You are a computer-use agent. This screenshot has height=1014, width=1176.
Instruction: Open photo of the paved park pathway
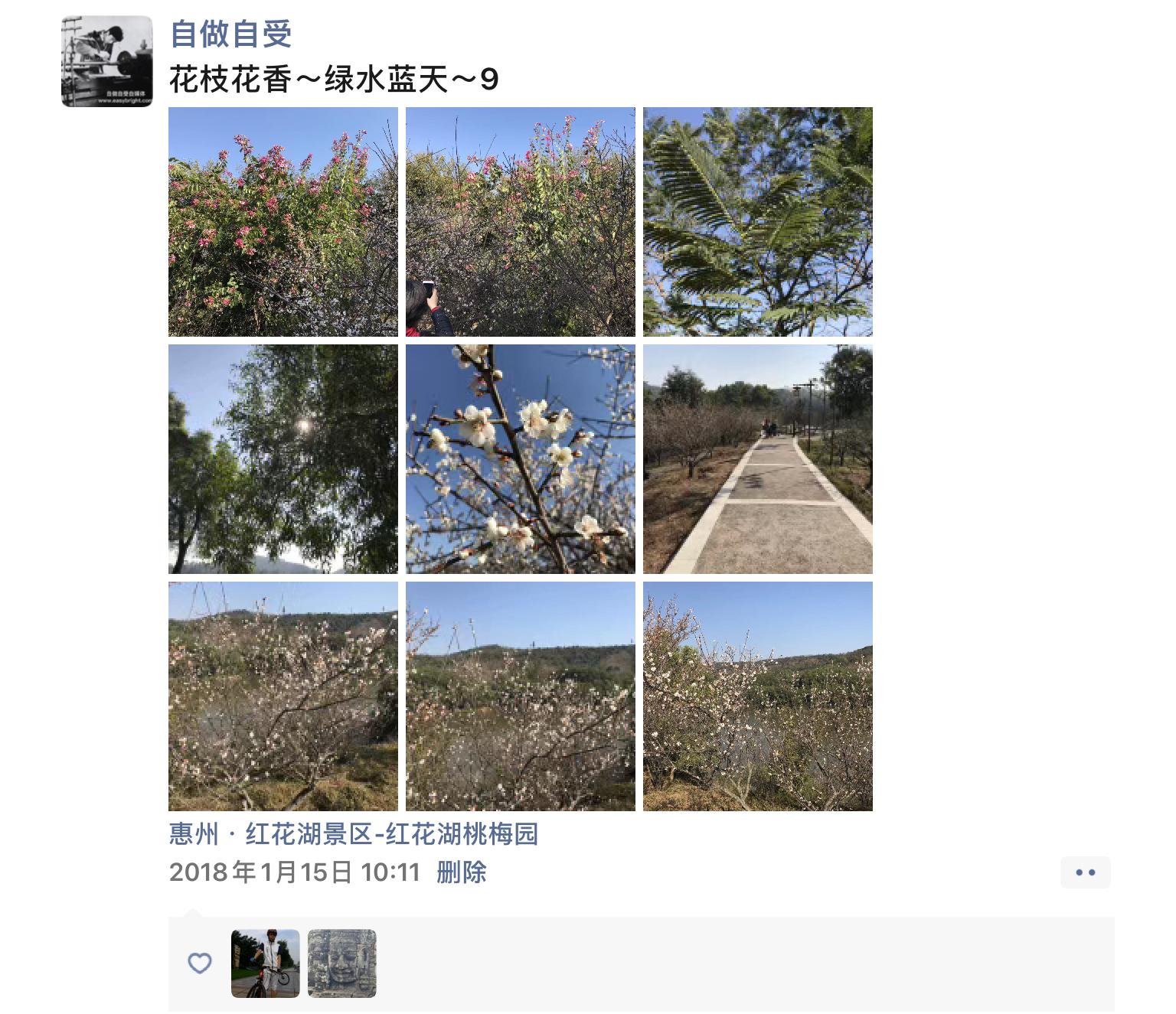(758, 459)
